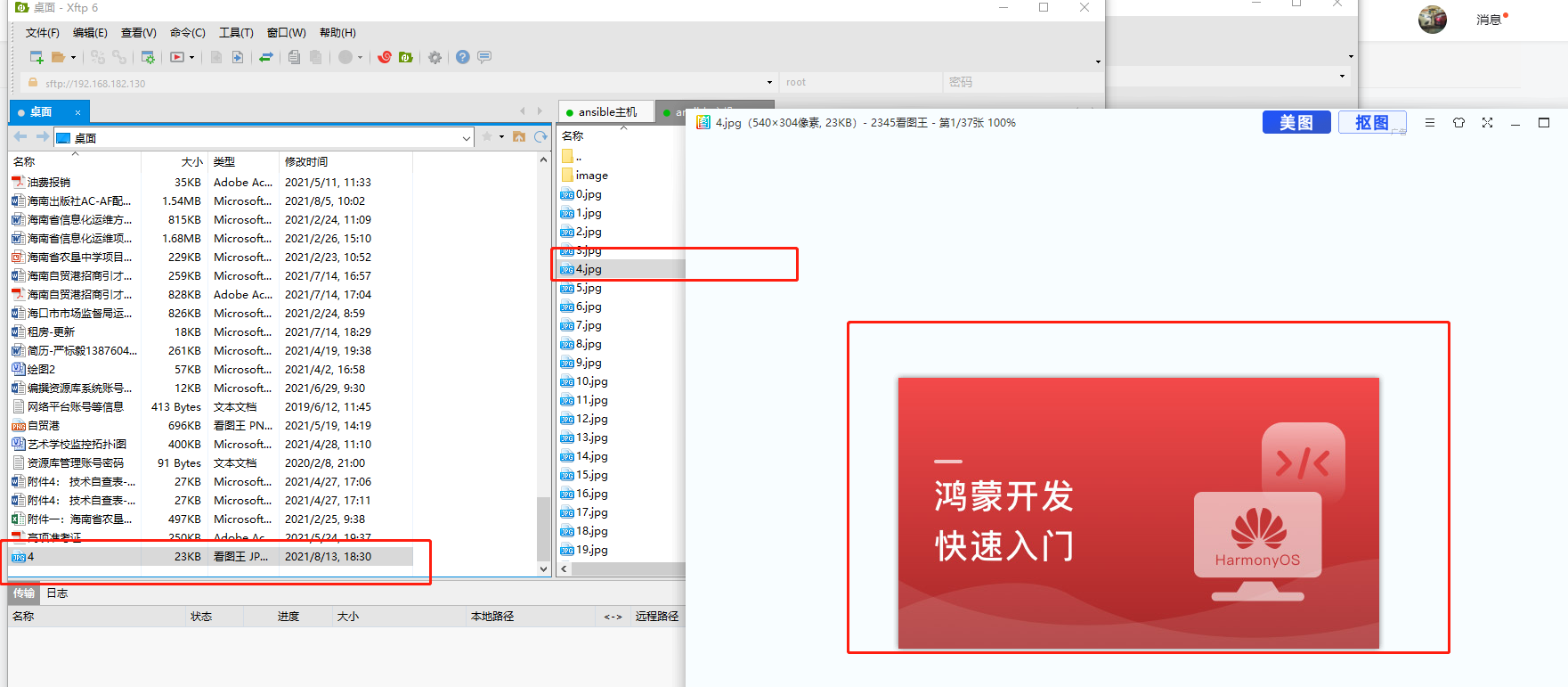The image size is (1568, 687).
Task: Click the green-blue synchronize arrows icon
Action: (265, 57)
